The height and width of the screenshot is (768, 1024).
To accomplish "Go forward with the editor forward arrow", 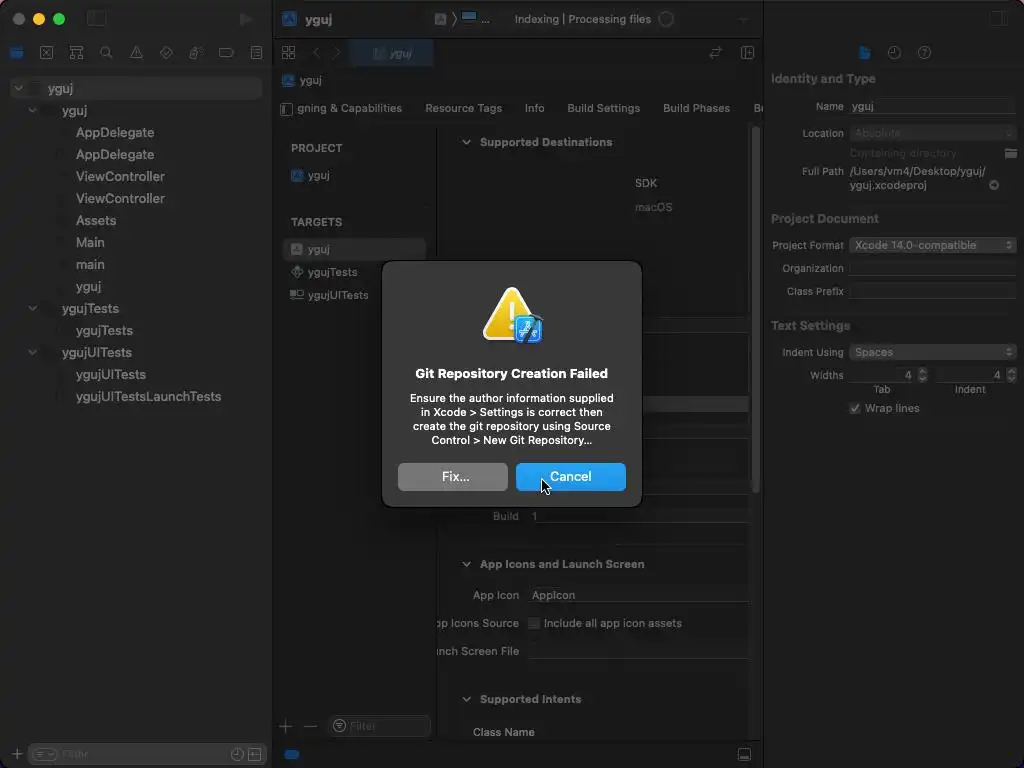I will click(x=337, y=53).
